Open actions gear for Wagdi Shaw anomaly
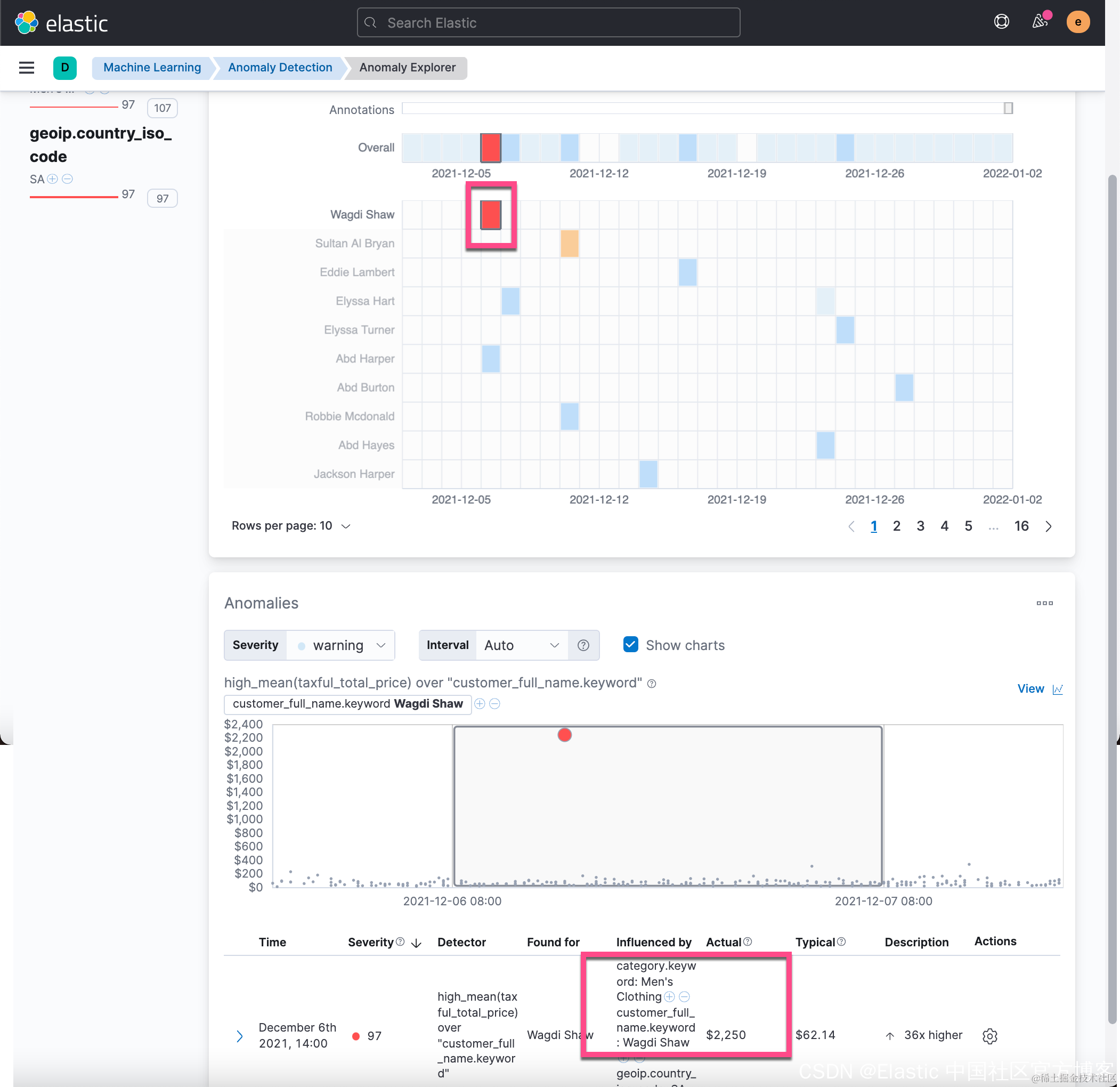 tap(989, 1035)
